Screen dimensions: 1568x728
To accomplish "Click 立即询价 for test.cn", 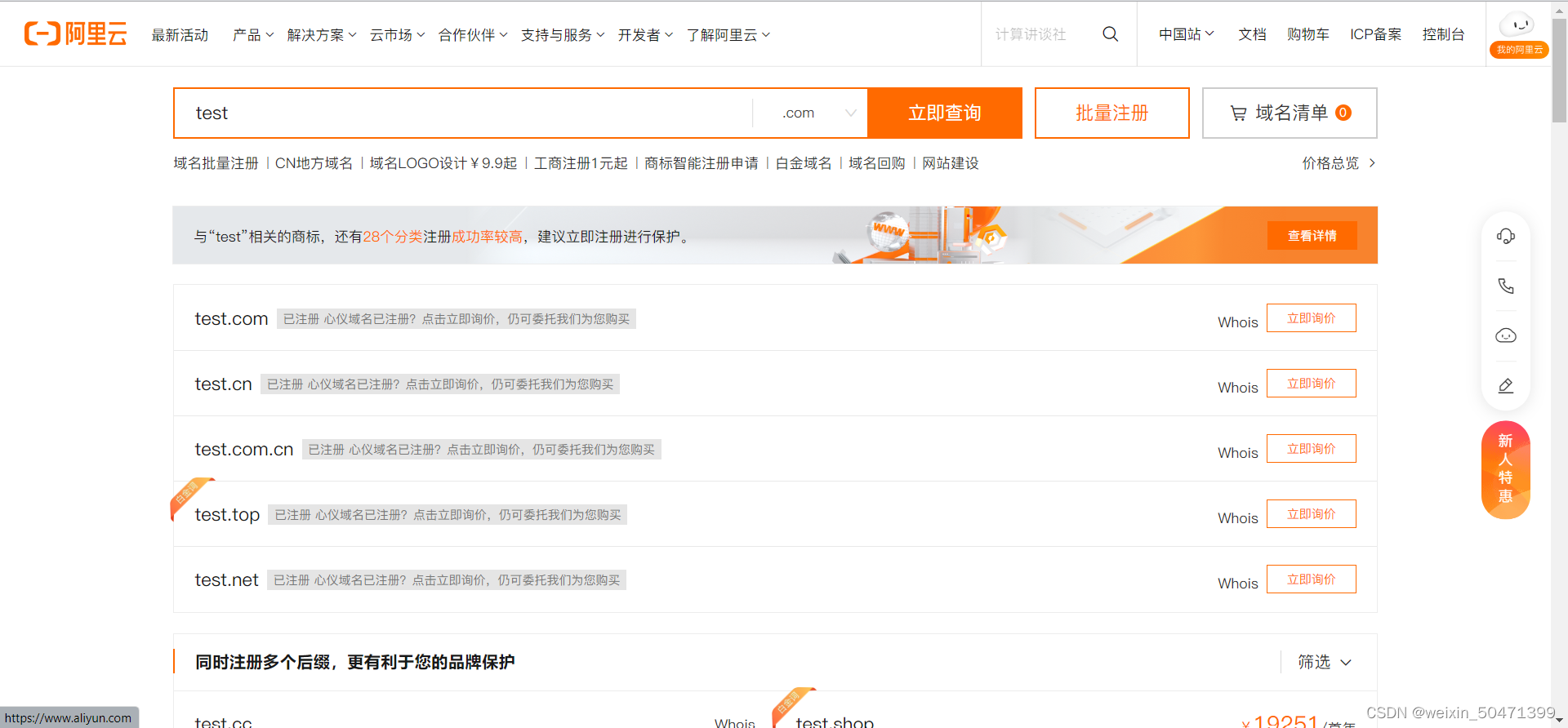I will tap(1311, 384).
